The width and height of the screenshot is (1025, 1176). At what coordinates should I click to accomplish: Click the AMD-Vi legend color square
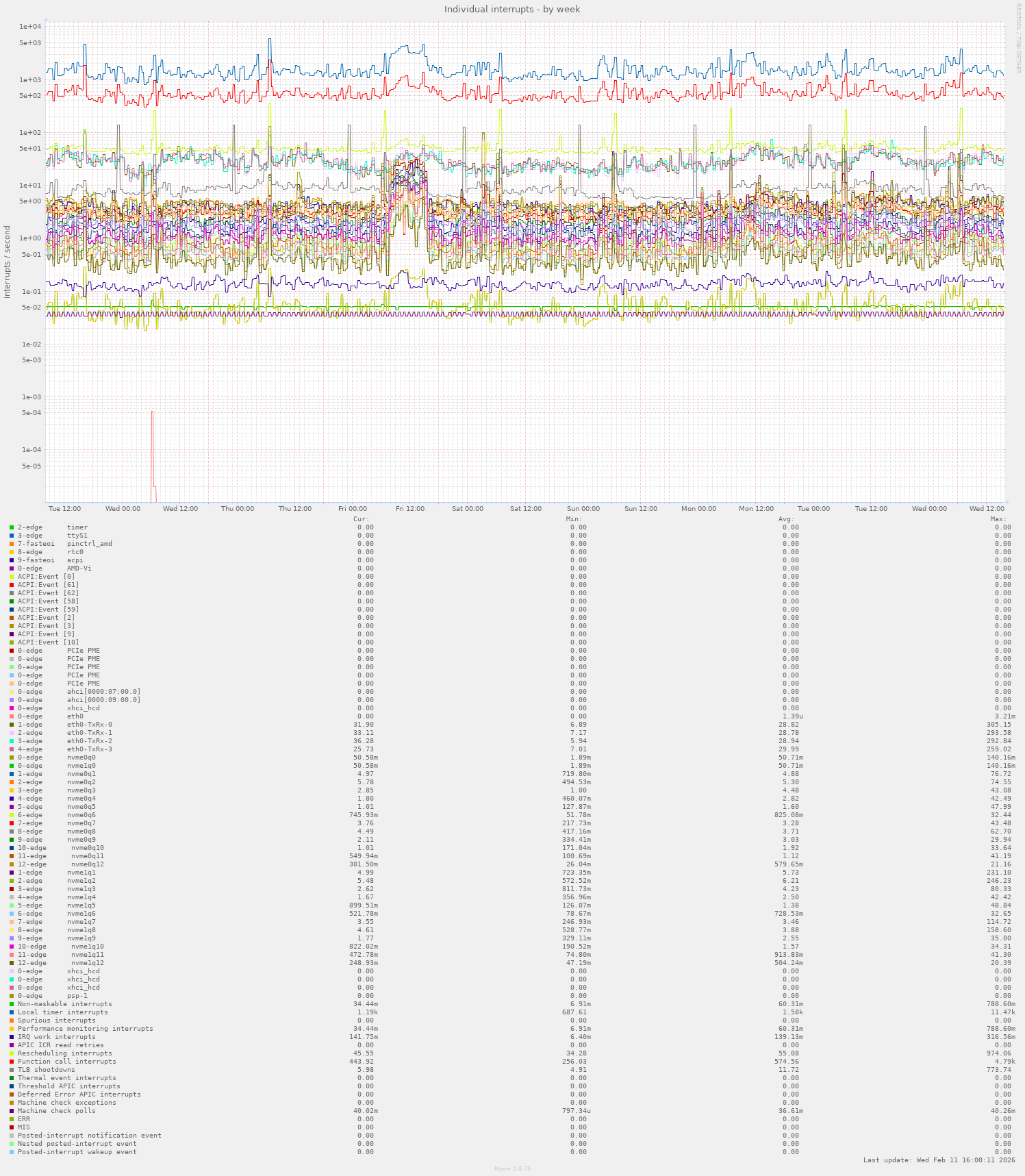point(12,568)
